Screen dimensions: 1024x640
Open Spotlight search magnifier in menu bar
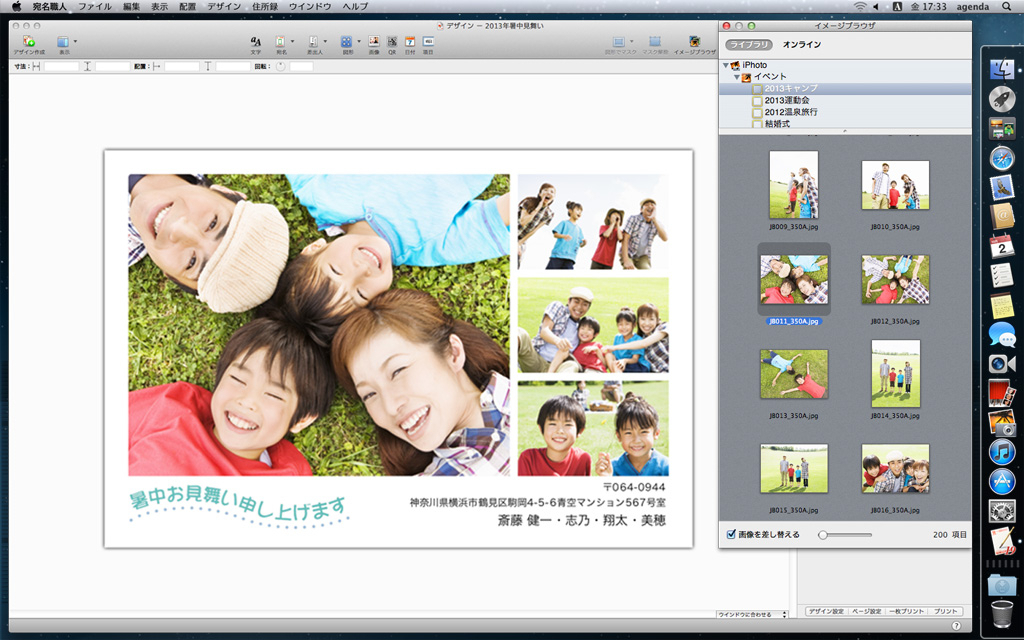1006,7
